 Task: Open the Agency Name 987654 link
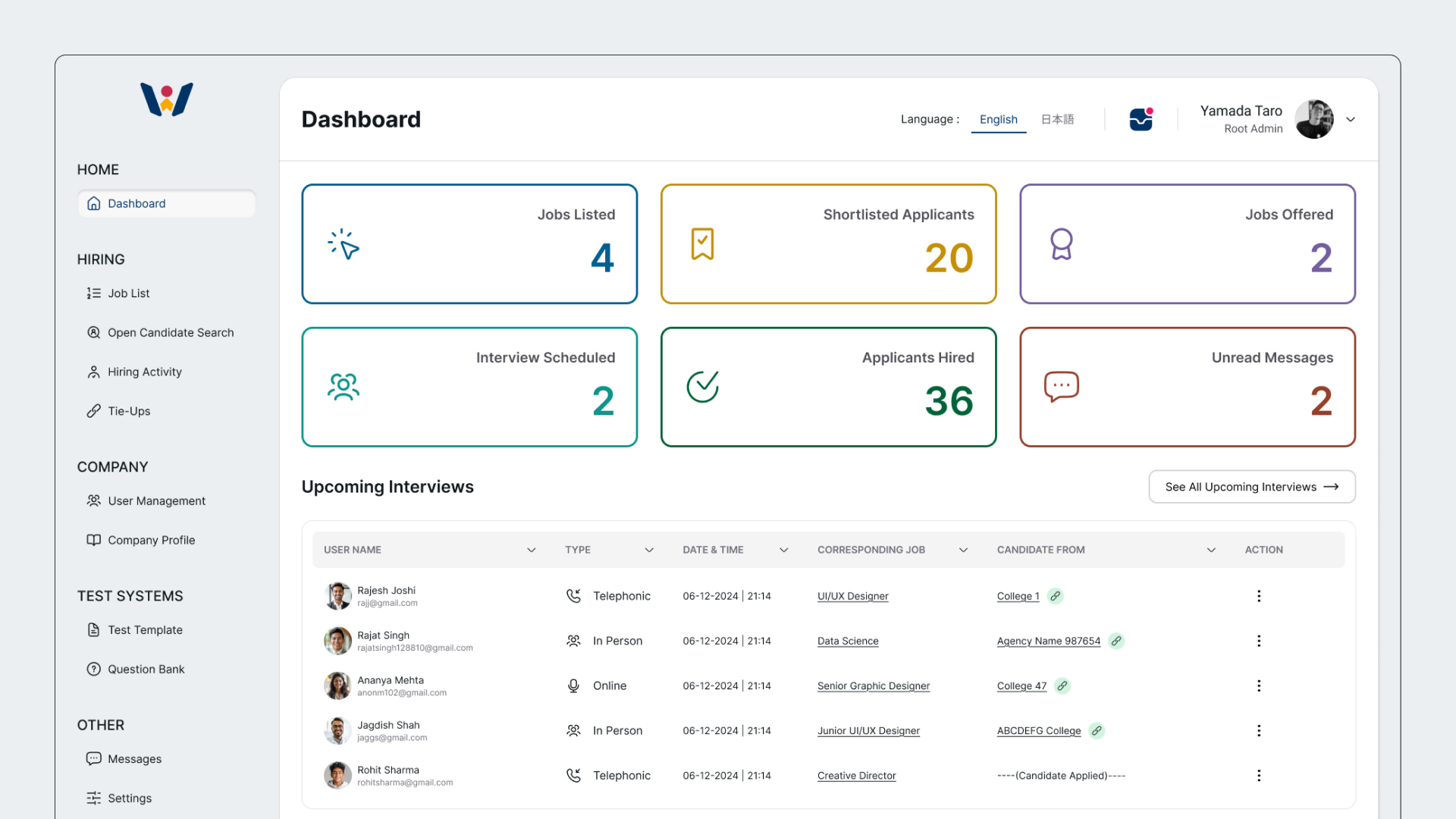(x=1048, y=641)
